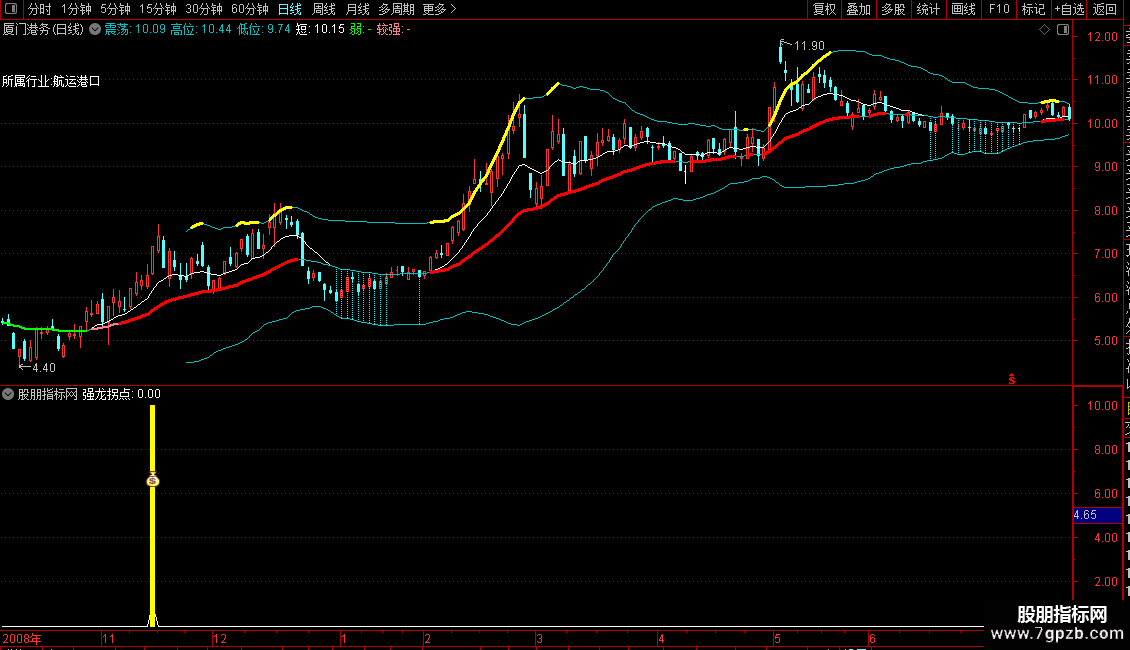Viewport: 1130px width, 650px height.
Task: Click the 2008年 timeline label
Action: (x=22, y=638)
